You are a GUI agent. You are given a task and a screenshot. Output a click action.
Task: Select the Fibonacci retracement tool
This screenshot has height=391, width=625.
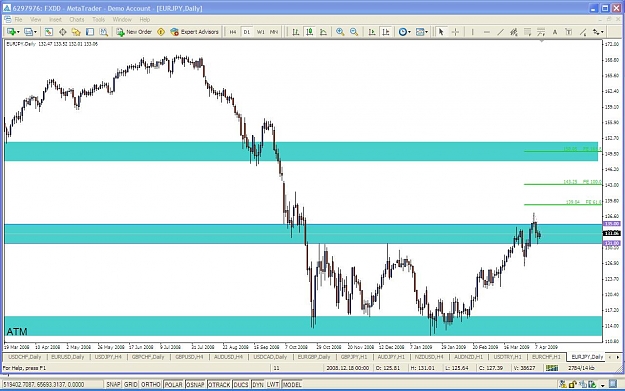point(527,32)
